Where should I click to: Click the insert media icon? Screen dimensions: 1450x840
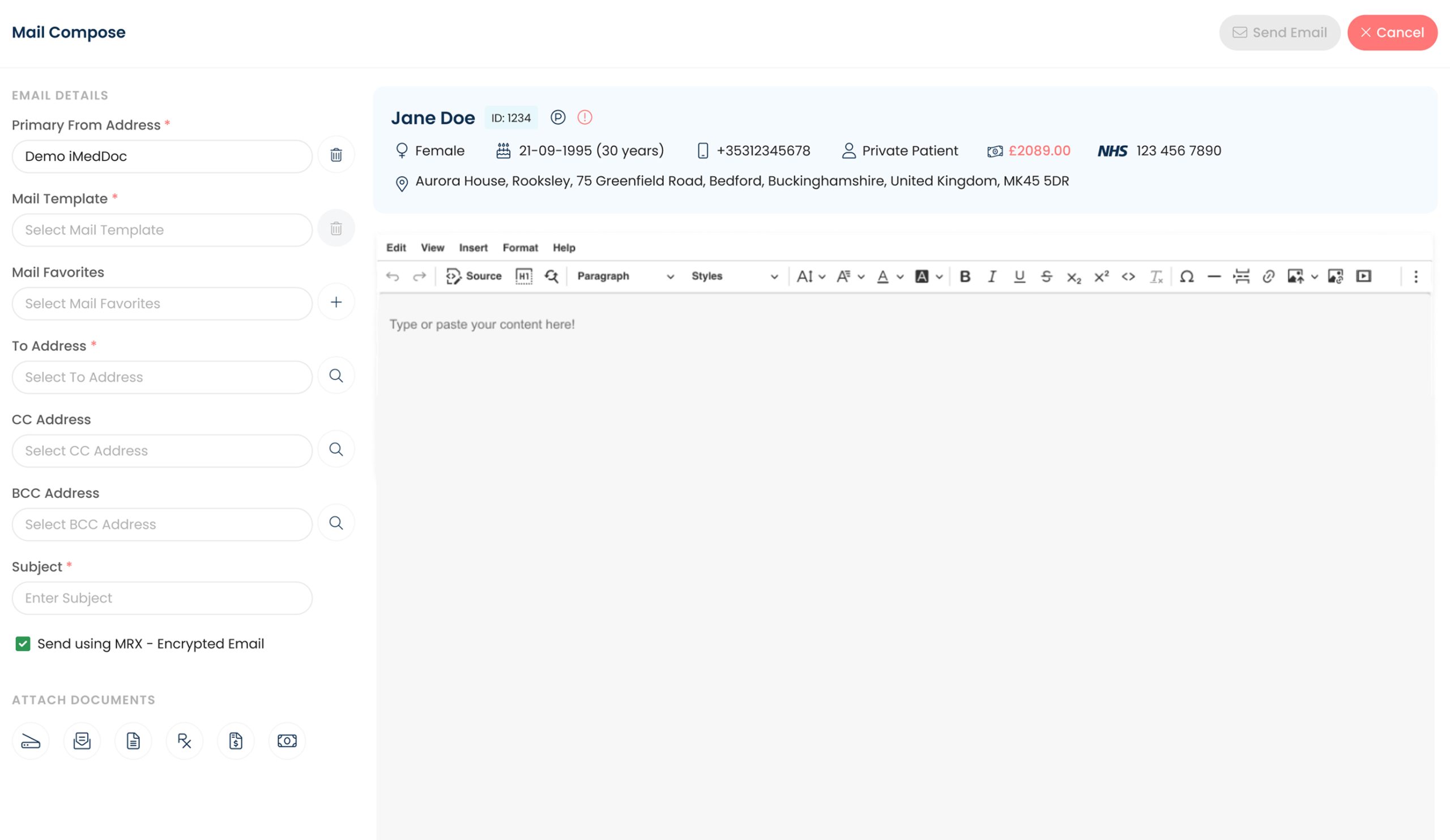tap(1363, 277)
